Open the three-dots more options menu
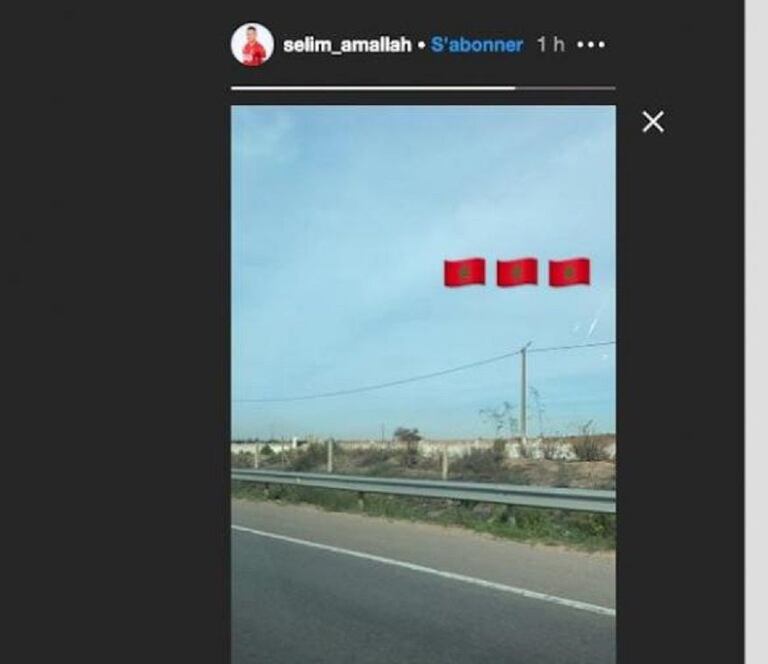The height and width of the screenshot is (664, 768). click(x=591, y=45)
